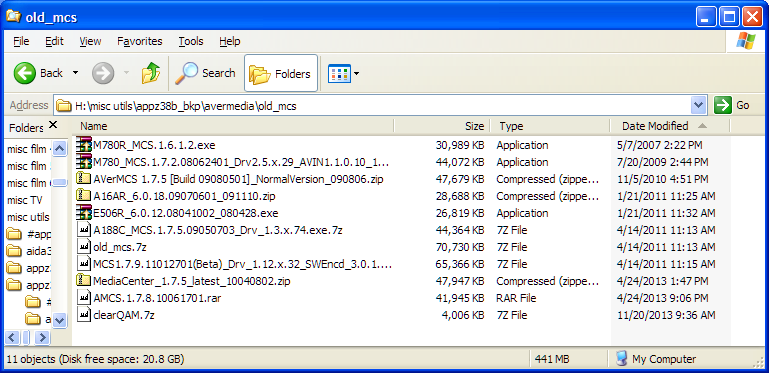Select the MCS1.7.9.11012701(Beta) 7z icon

click(x=84, y=264)
